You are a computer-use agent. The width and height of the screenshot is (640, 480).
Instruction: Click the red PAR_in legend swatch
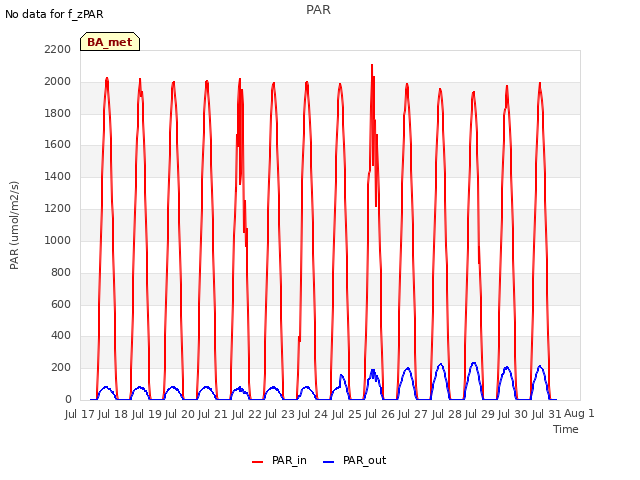tap(258, 462)
